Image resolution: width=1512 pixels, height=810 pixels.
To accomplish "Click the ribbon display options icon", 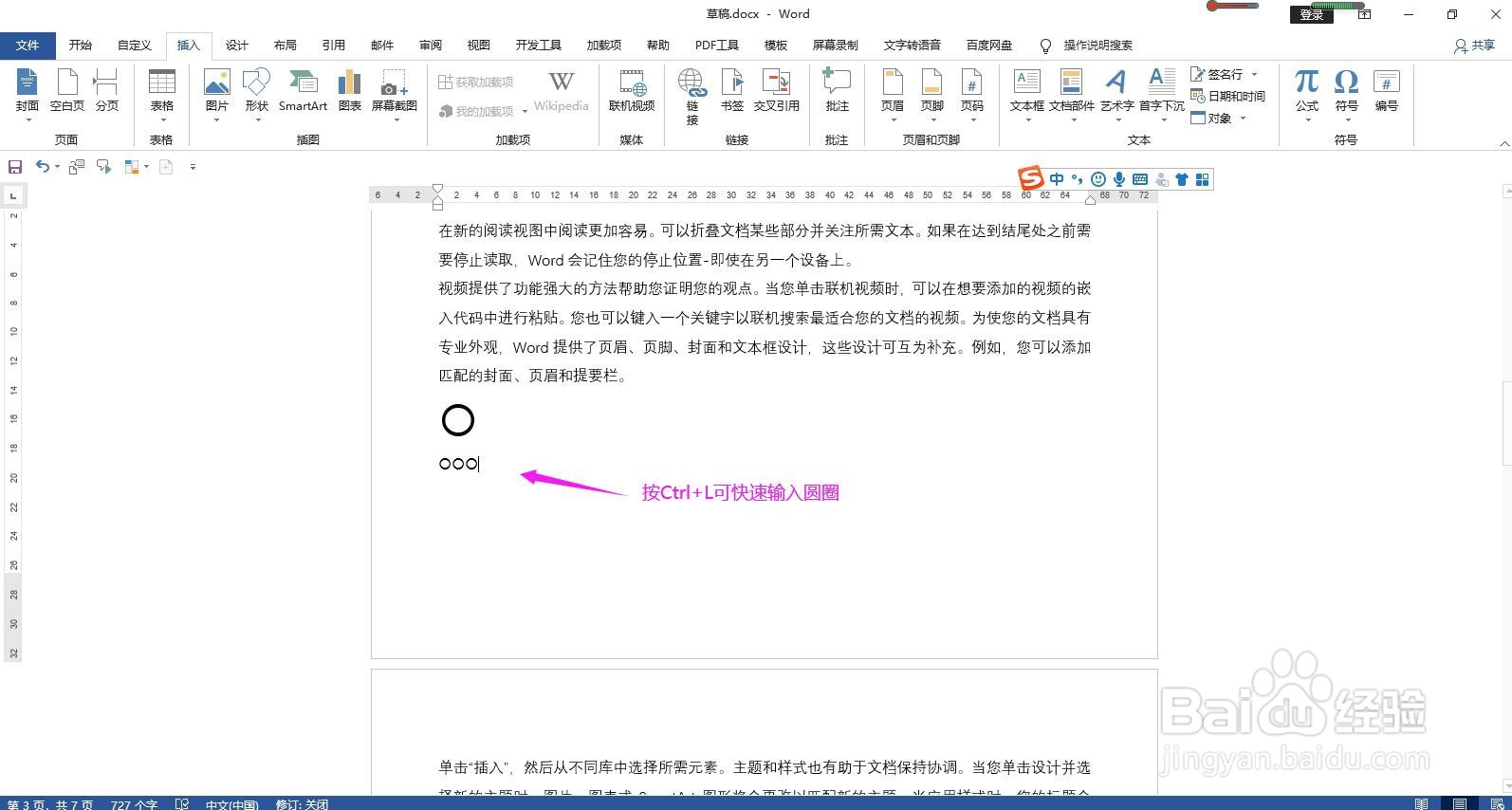I will [1364, 14].
